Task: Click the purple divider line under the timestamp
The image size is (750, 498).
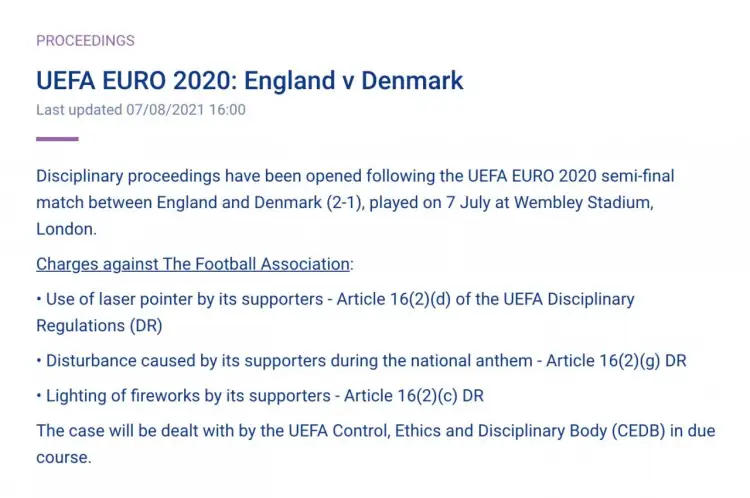Action: coord(57,139)
